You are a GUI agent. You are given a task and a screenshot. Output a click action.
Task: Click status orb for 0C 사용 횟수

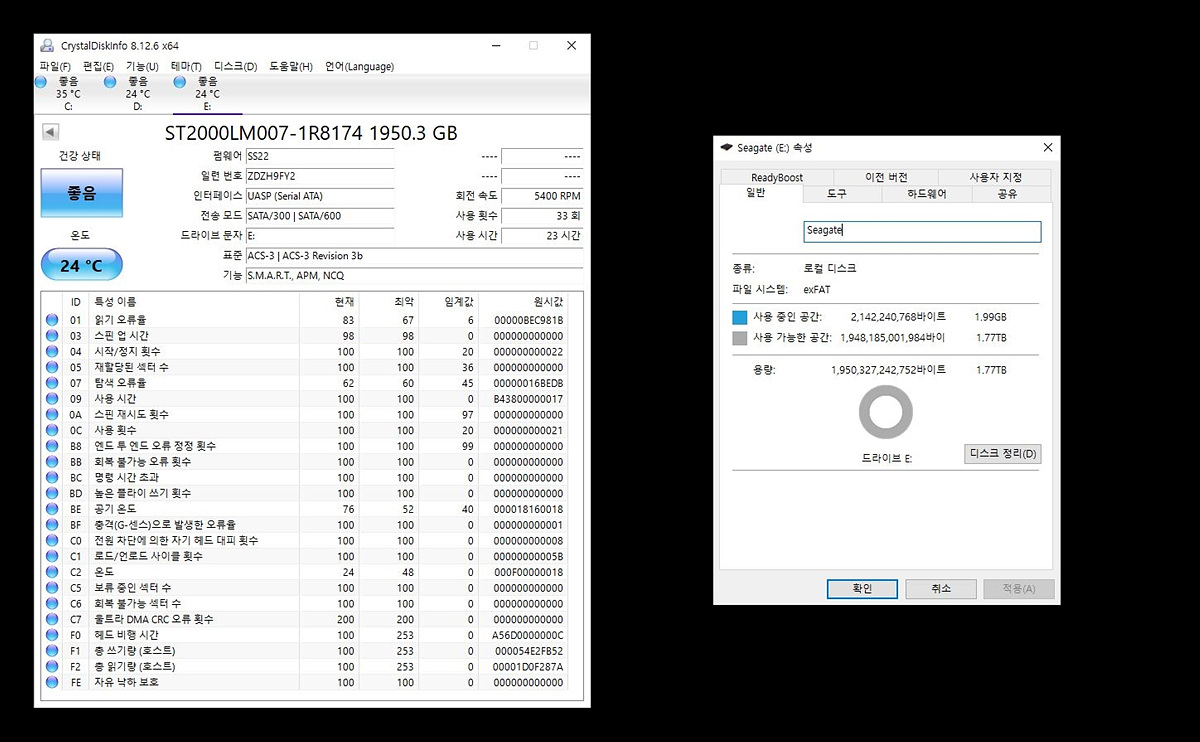[52, 430]
